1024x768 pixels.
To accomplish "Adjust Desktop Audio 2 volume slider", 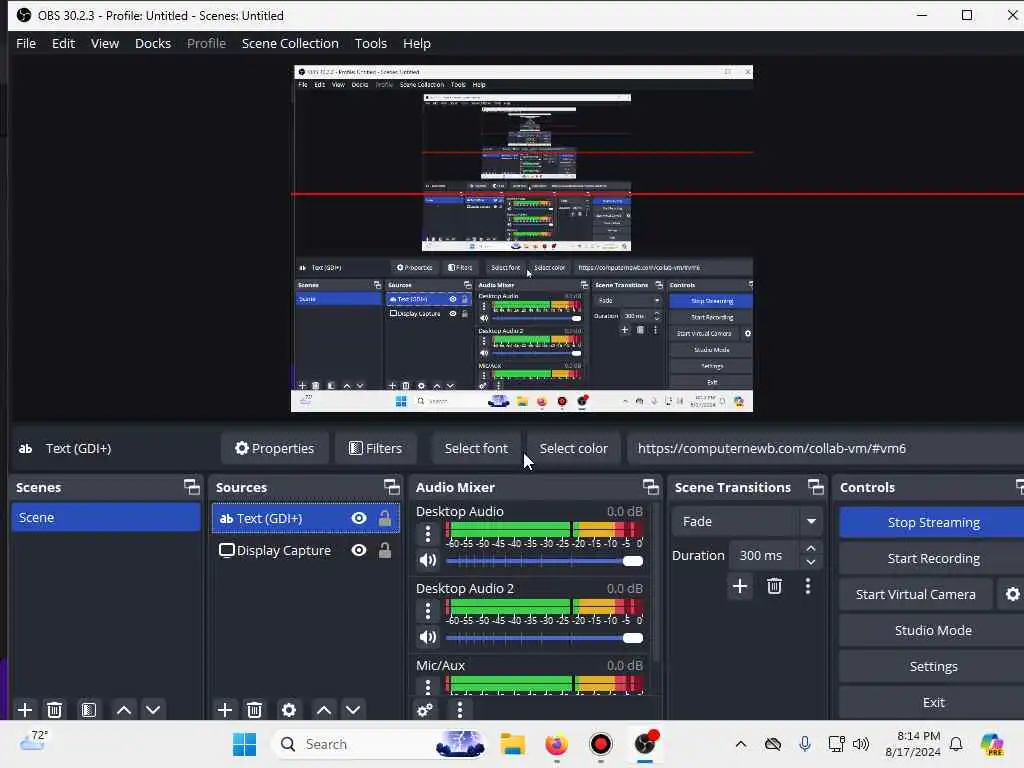I will pos(544,638).
